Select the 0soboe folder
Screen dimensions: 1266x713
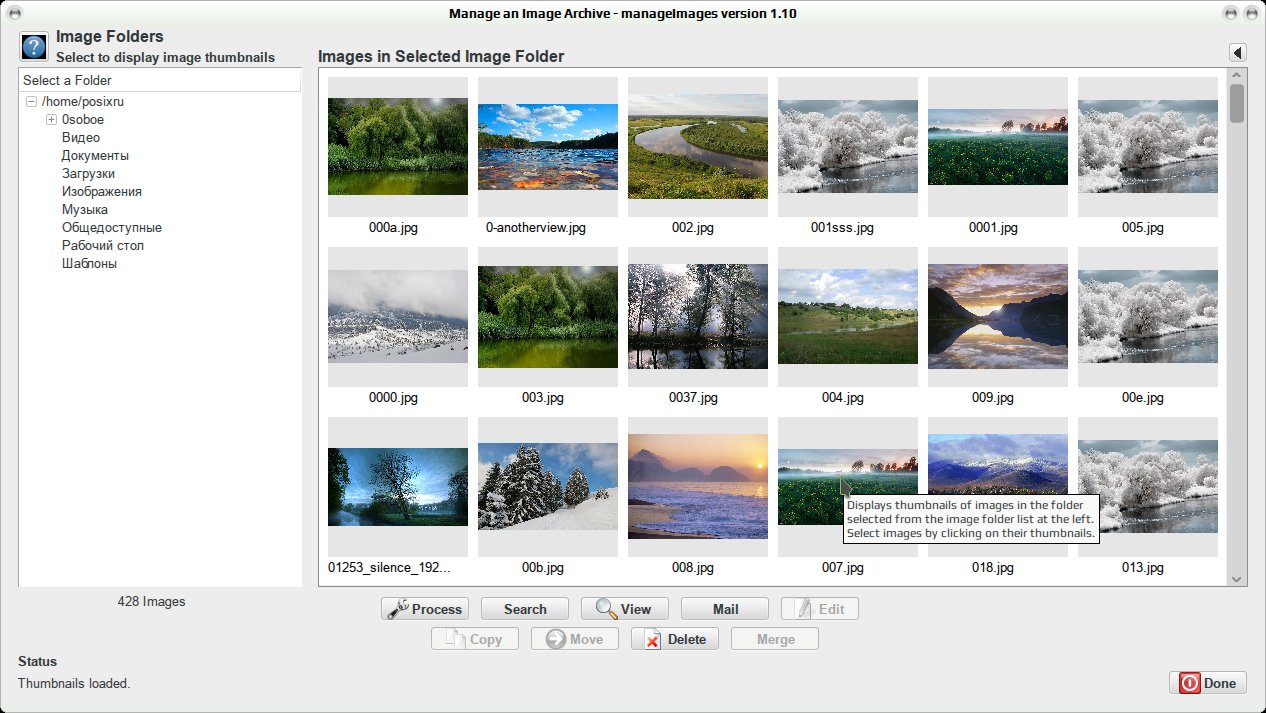coord(83,120)
